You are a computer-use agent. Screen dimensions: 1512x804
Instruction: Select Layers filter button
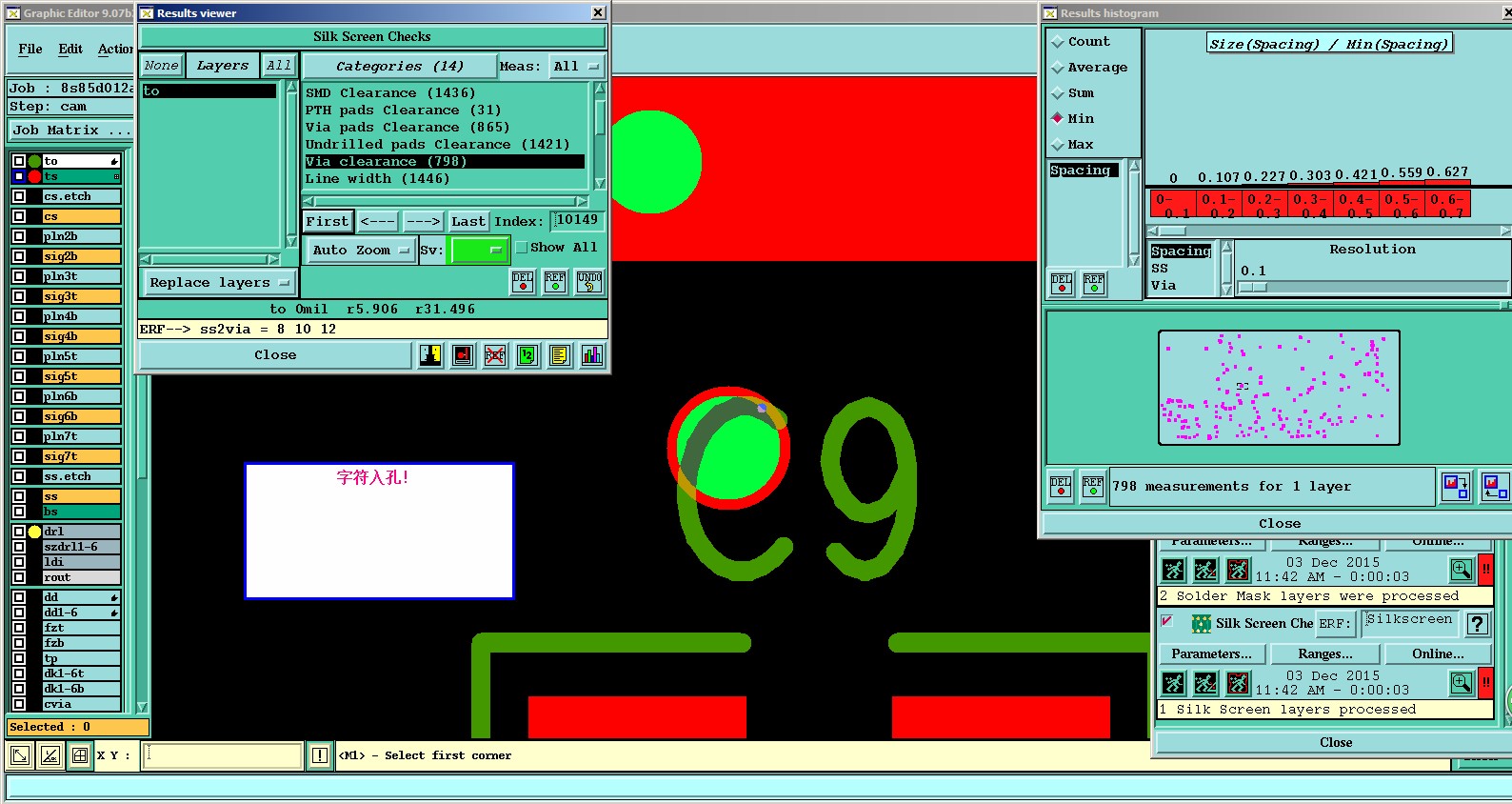[223, 66]
